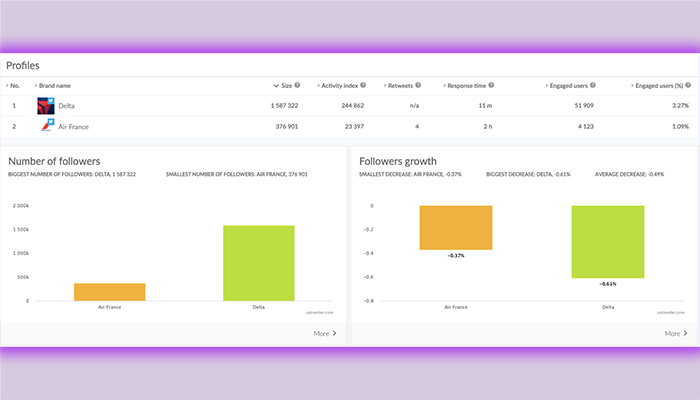Sort table by Brand name column
700x400 pixels.
pos(53,86)
